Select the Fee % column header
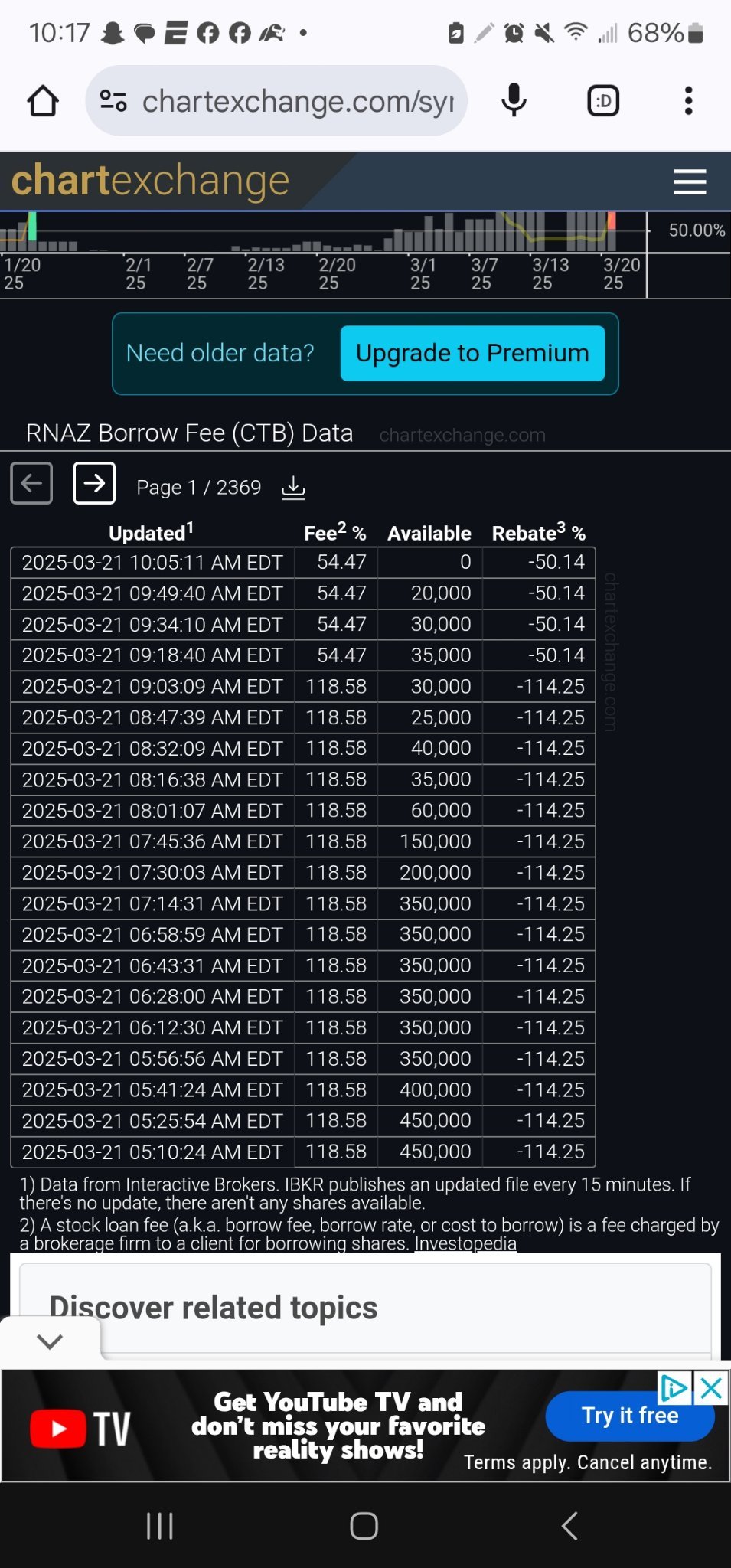This screenshot has height=1568, width=731. tap(334, 533)
